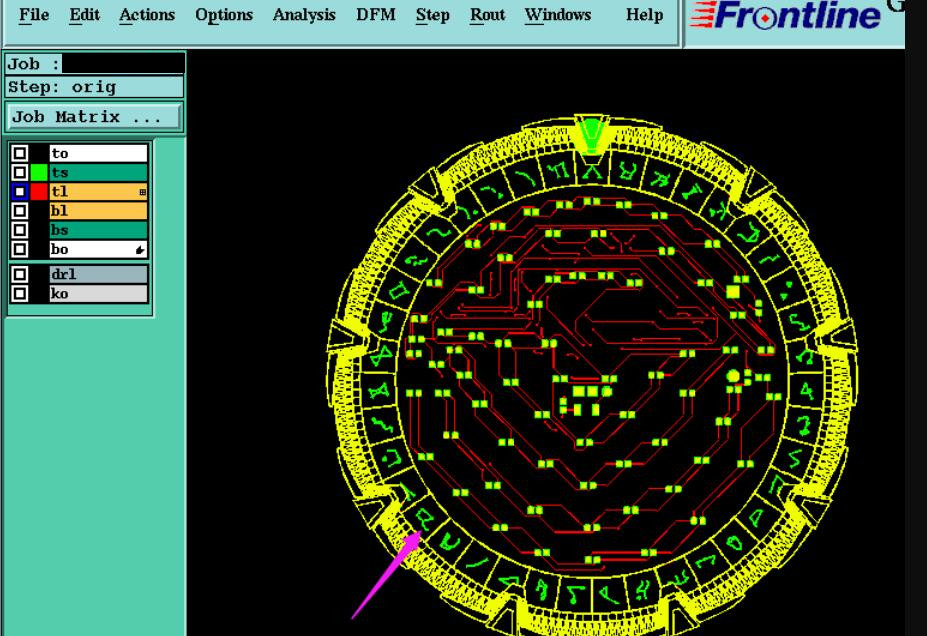
Task: Toggle the checkbox for layer drl
Action: pos(20,274)
